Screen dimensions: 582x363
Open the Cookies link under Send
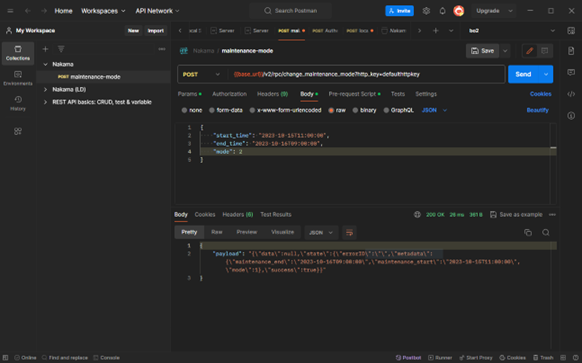540,94
